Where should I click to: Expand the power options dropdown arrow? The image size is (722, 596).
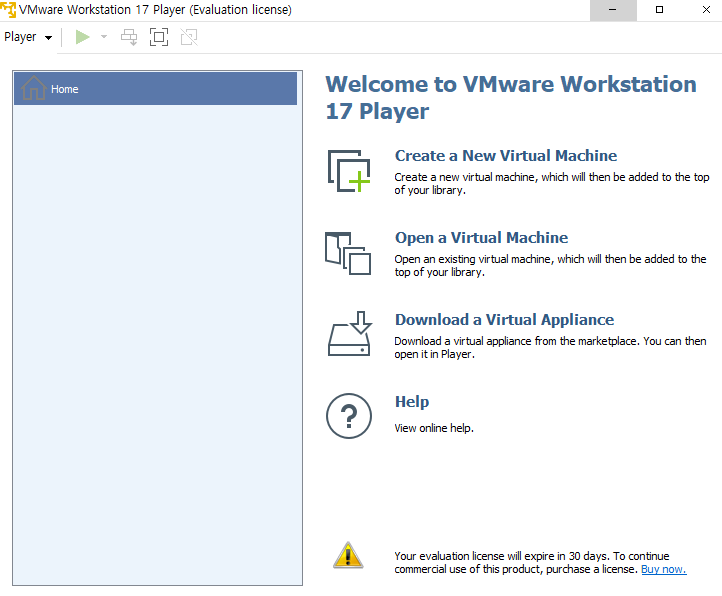tap(104, 37)
